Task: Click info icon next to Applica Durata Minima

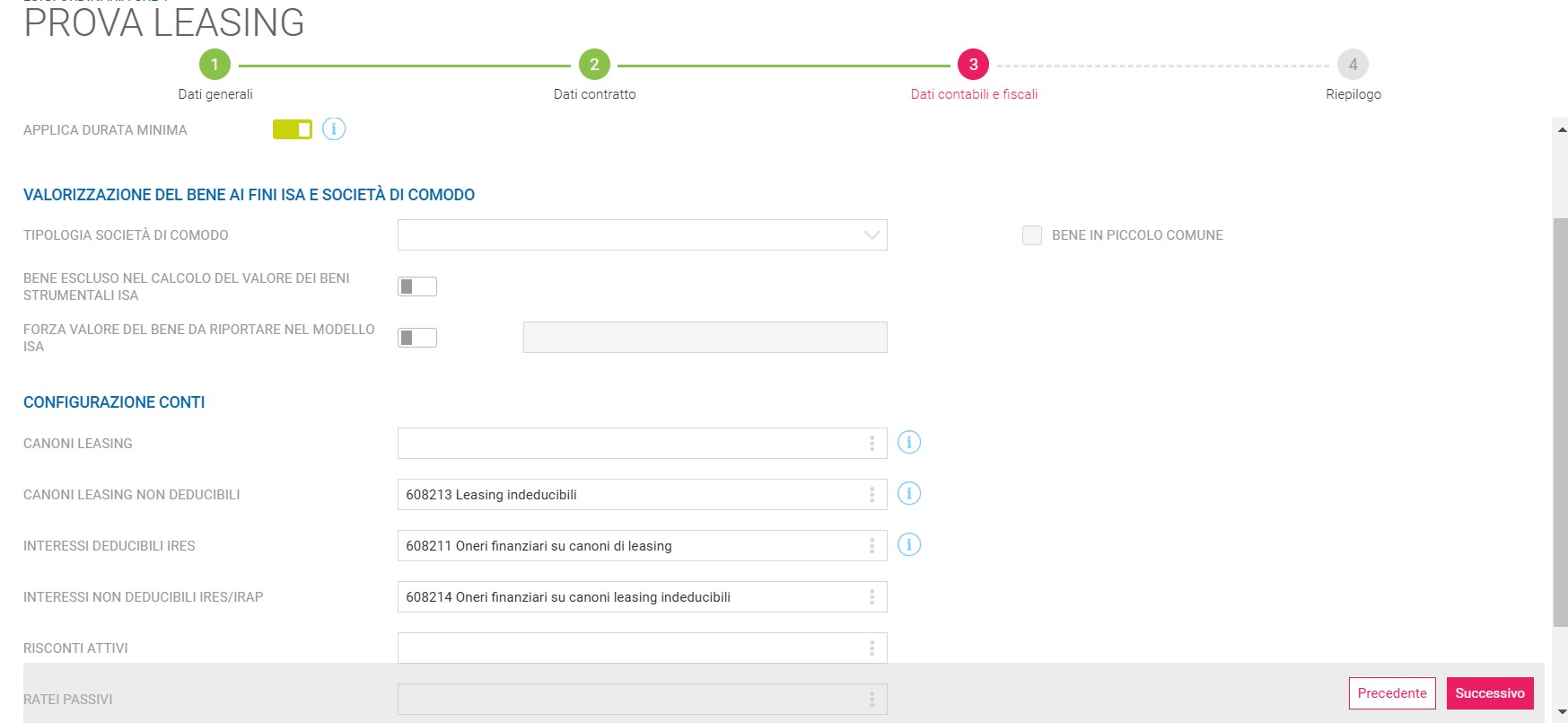Action: coord(334,129)
